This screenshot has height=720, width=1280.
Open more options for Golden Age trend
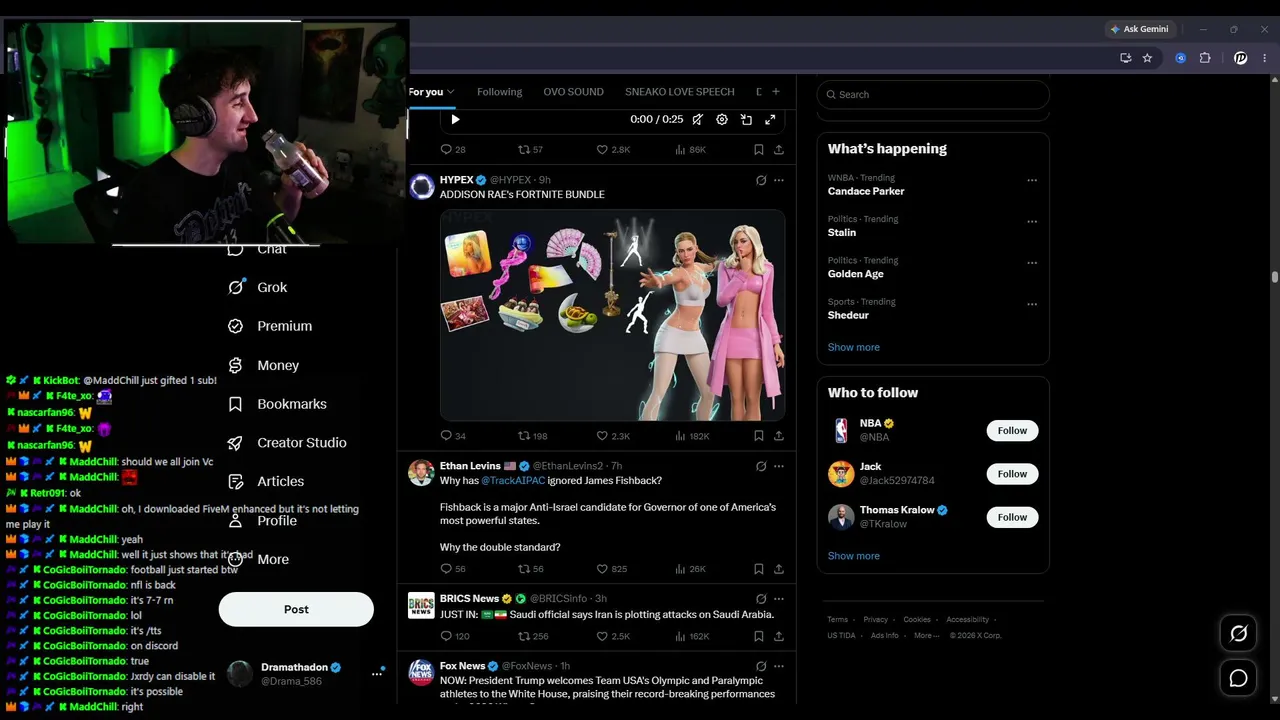[1032, 263]
